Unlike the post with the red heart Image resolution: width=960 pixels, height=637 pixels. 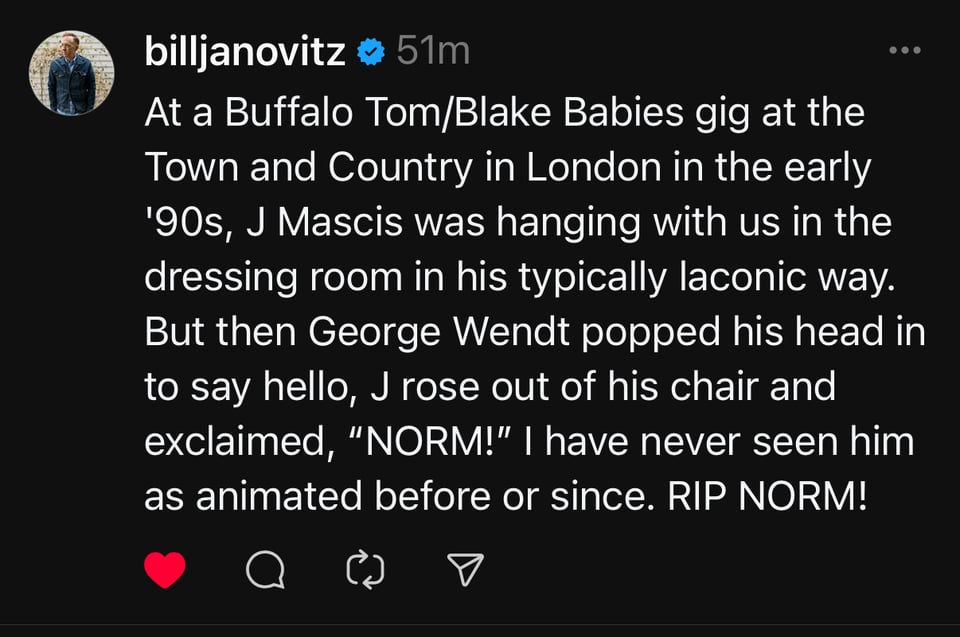165,570
